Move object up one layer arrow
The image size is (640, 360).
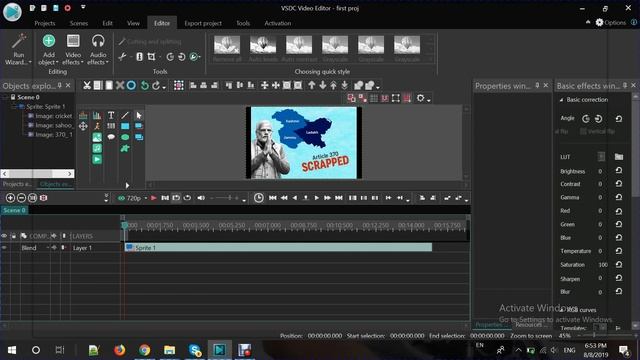[x=312, y=85]
